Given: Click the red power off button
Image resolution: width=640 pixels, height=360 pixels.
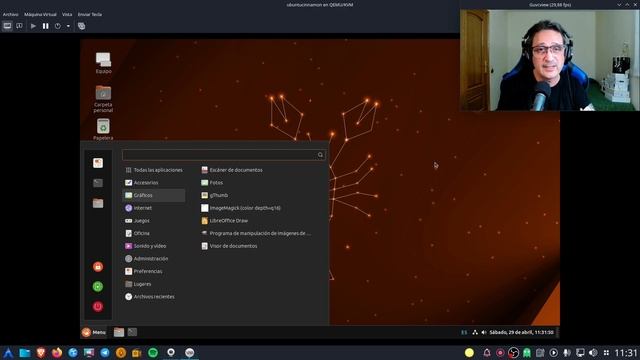Looking at the screenshot, I should pos(98,307).
